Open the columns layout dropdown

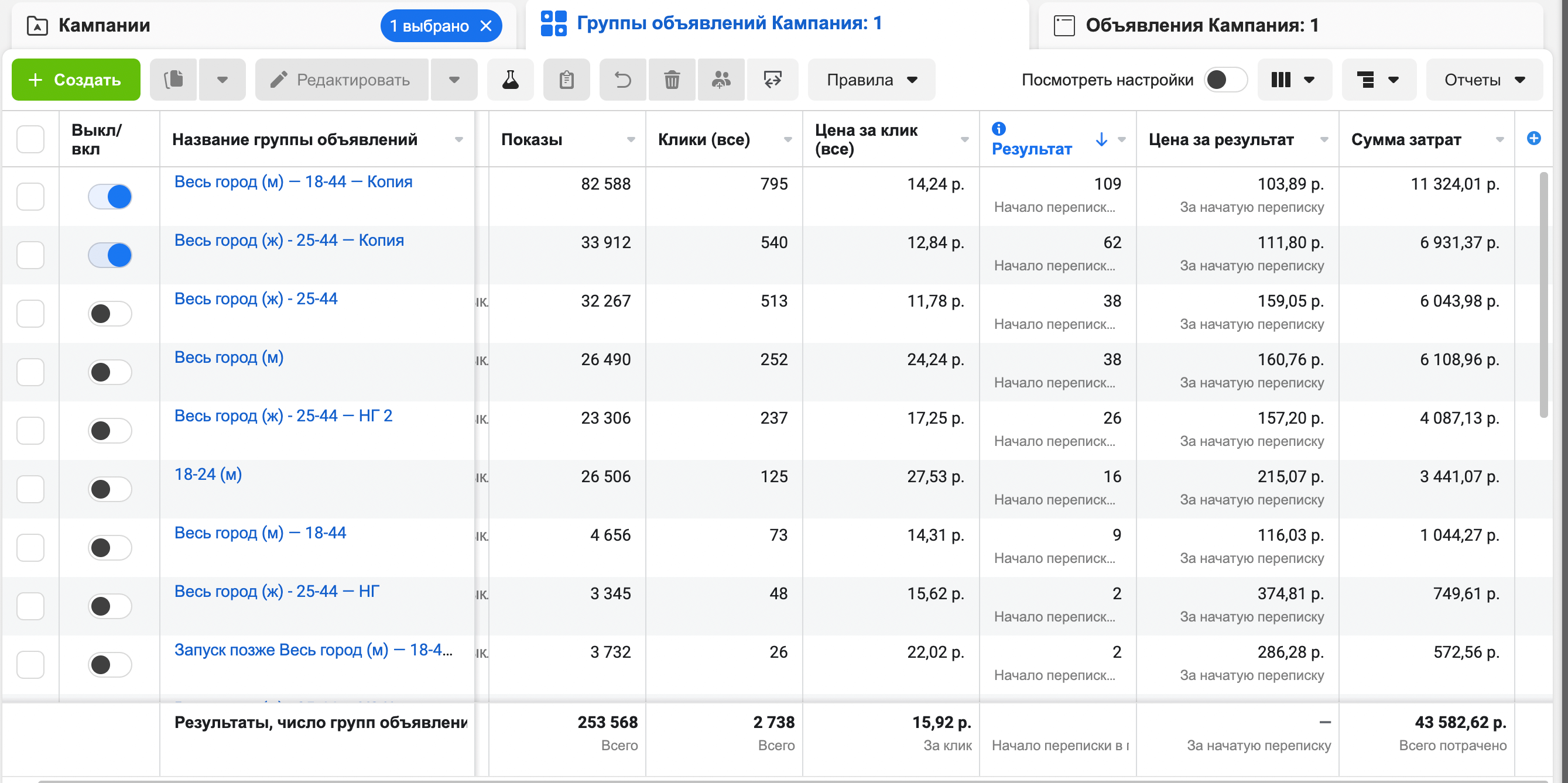(1293, 80)
